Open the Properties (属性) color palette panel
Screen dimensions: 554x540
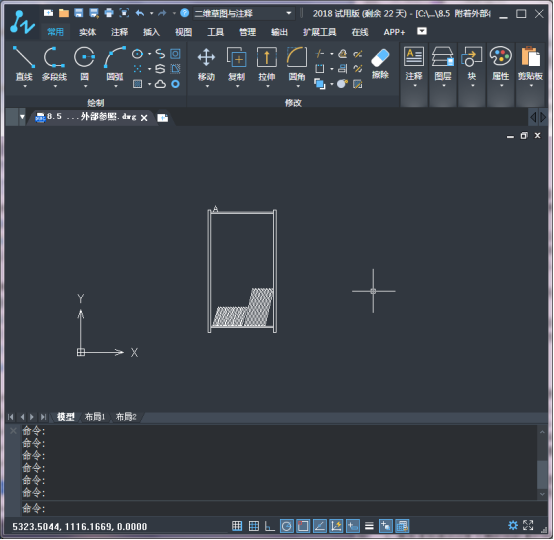[x=501, y=66]
